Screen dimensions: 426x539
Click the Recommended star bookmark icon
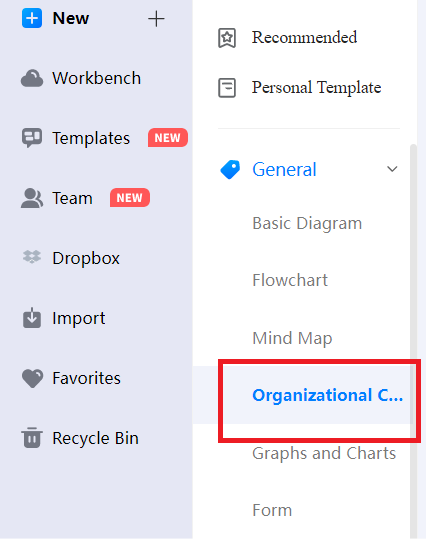[x=227, y=37]
